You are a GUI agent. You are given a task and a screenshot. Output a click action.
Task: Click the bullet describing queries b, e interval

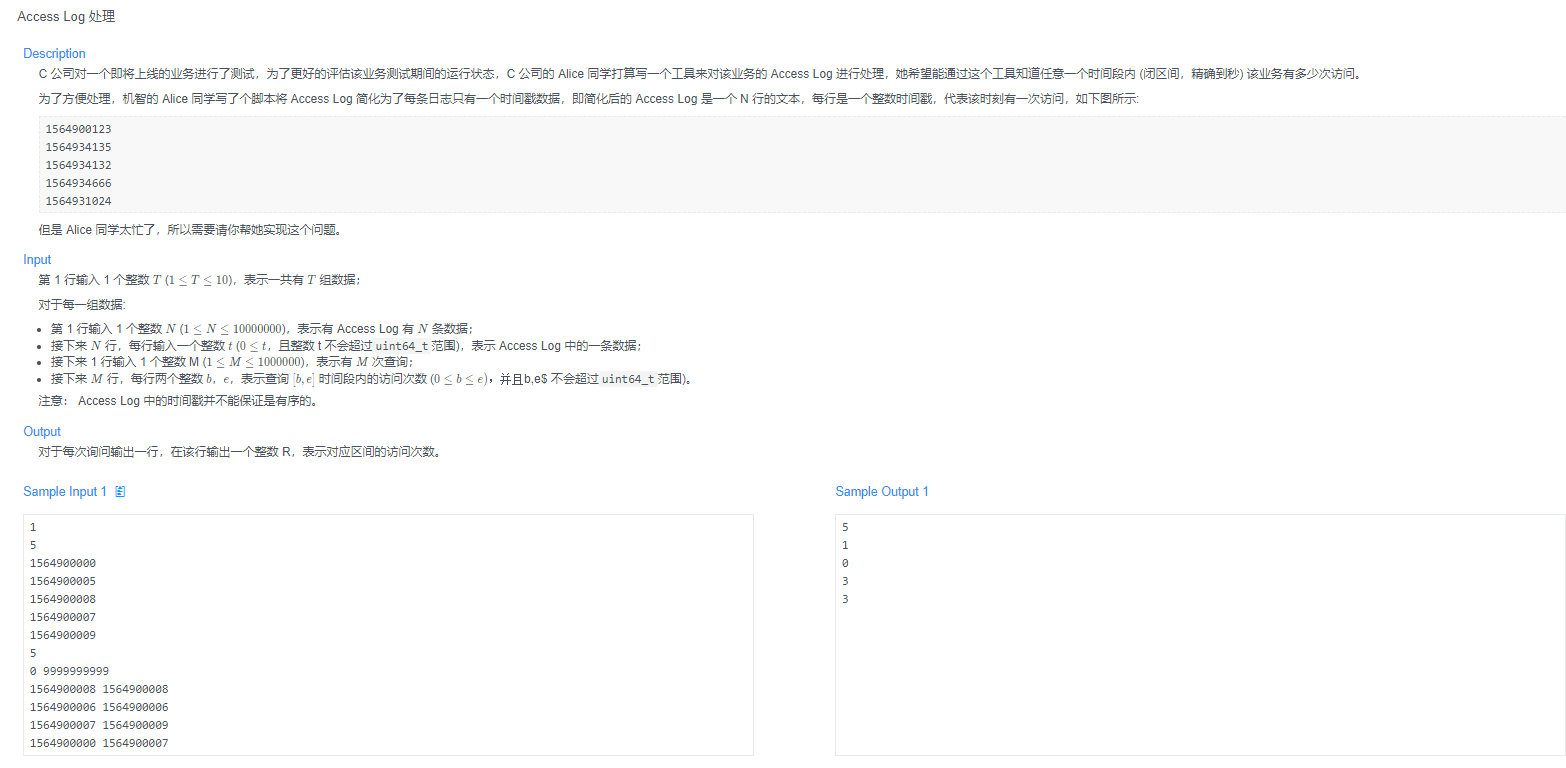[x=372, y=379]
